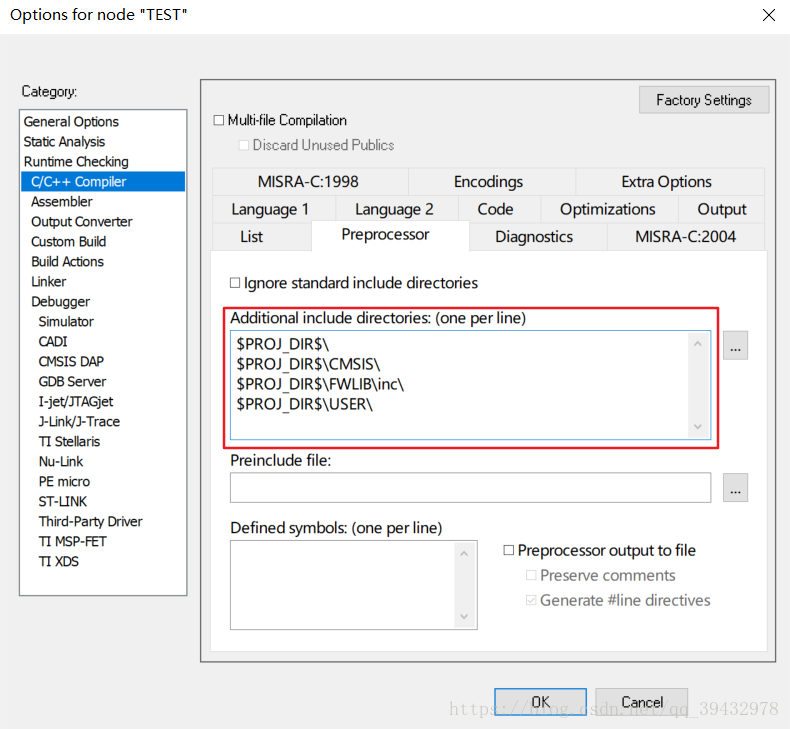The height and width of the screenshot is (729, 790).
Task: Click the browse button for Preinclude file
Action: (x=735, y=488)
